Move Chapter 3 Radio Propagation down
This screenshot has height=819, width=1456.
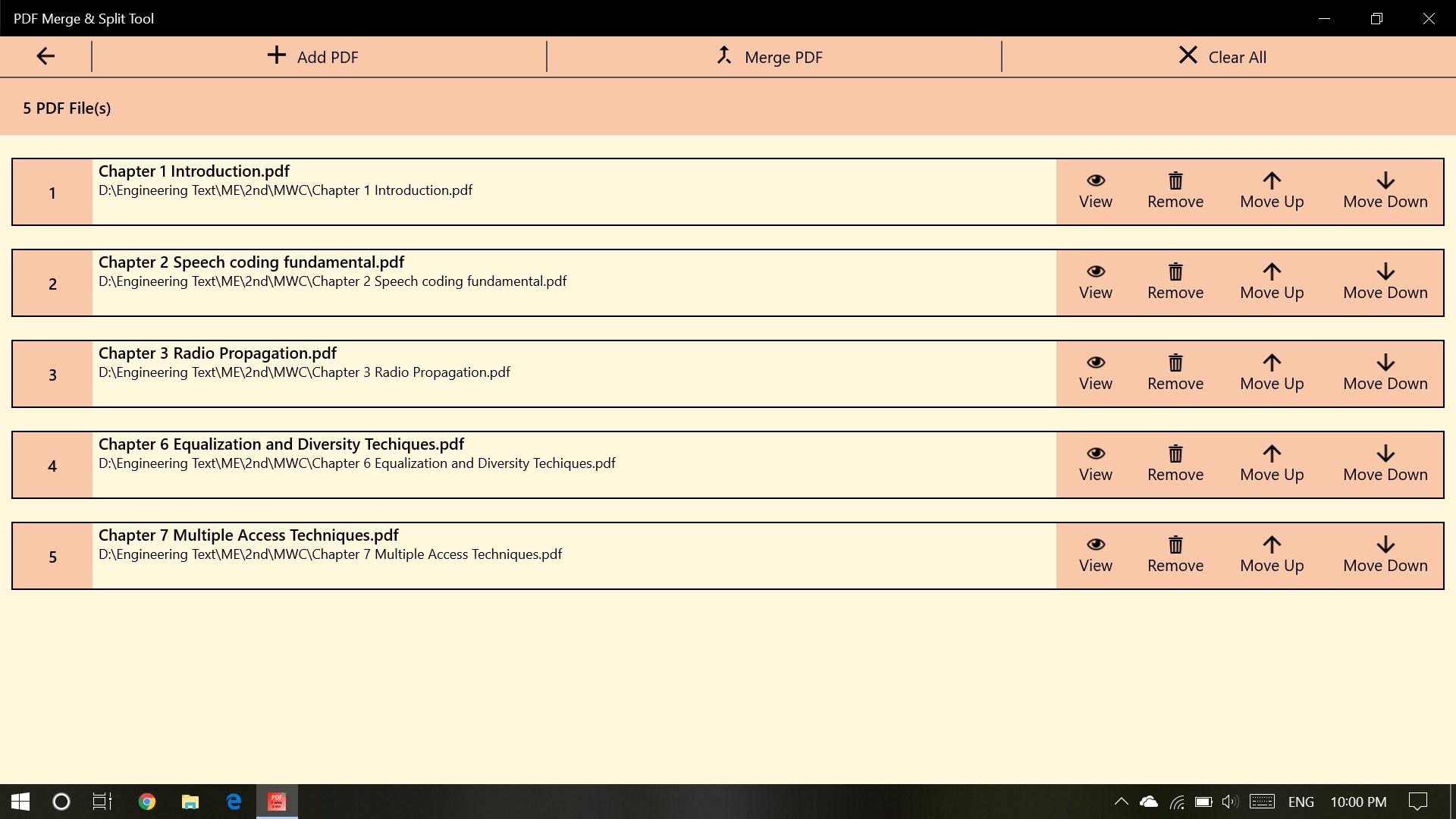(x=1385, y=373)
